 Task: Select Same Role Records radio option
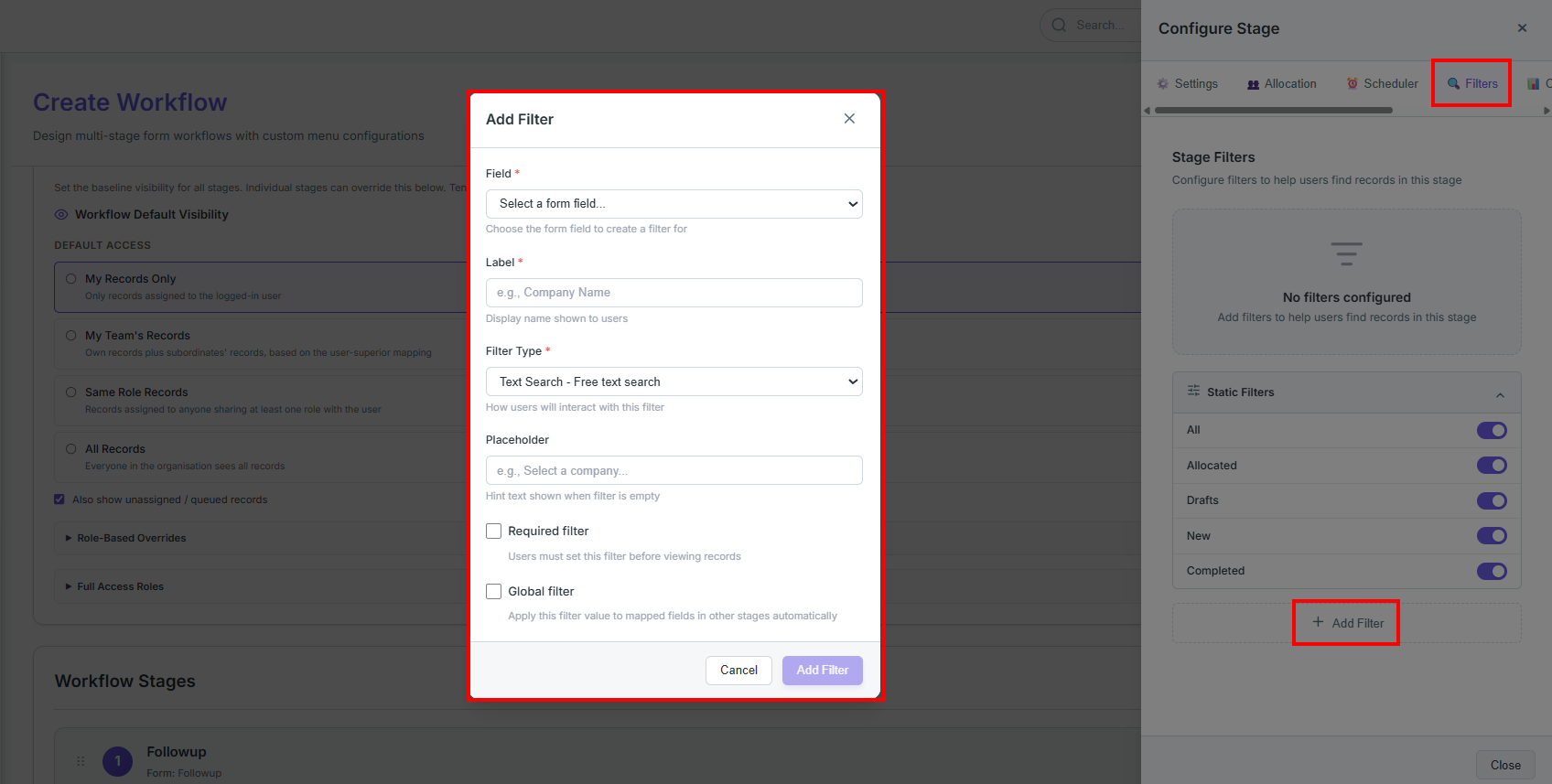point(71,392)
